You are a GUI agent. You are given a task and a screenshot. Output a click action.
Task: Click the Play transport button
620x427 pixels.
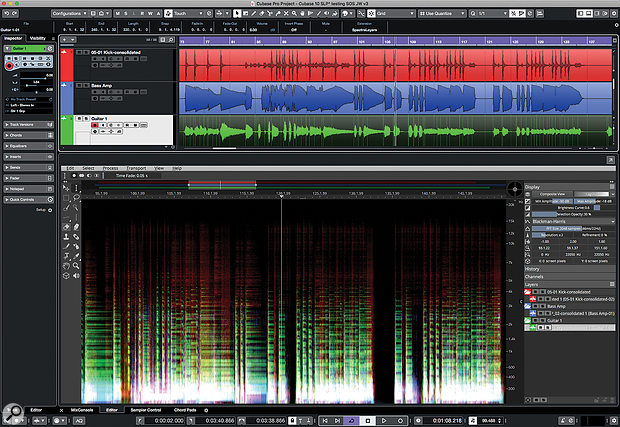[384, 421]
